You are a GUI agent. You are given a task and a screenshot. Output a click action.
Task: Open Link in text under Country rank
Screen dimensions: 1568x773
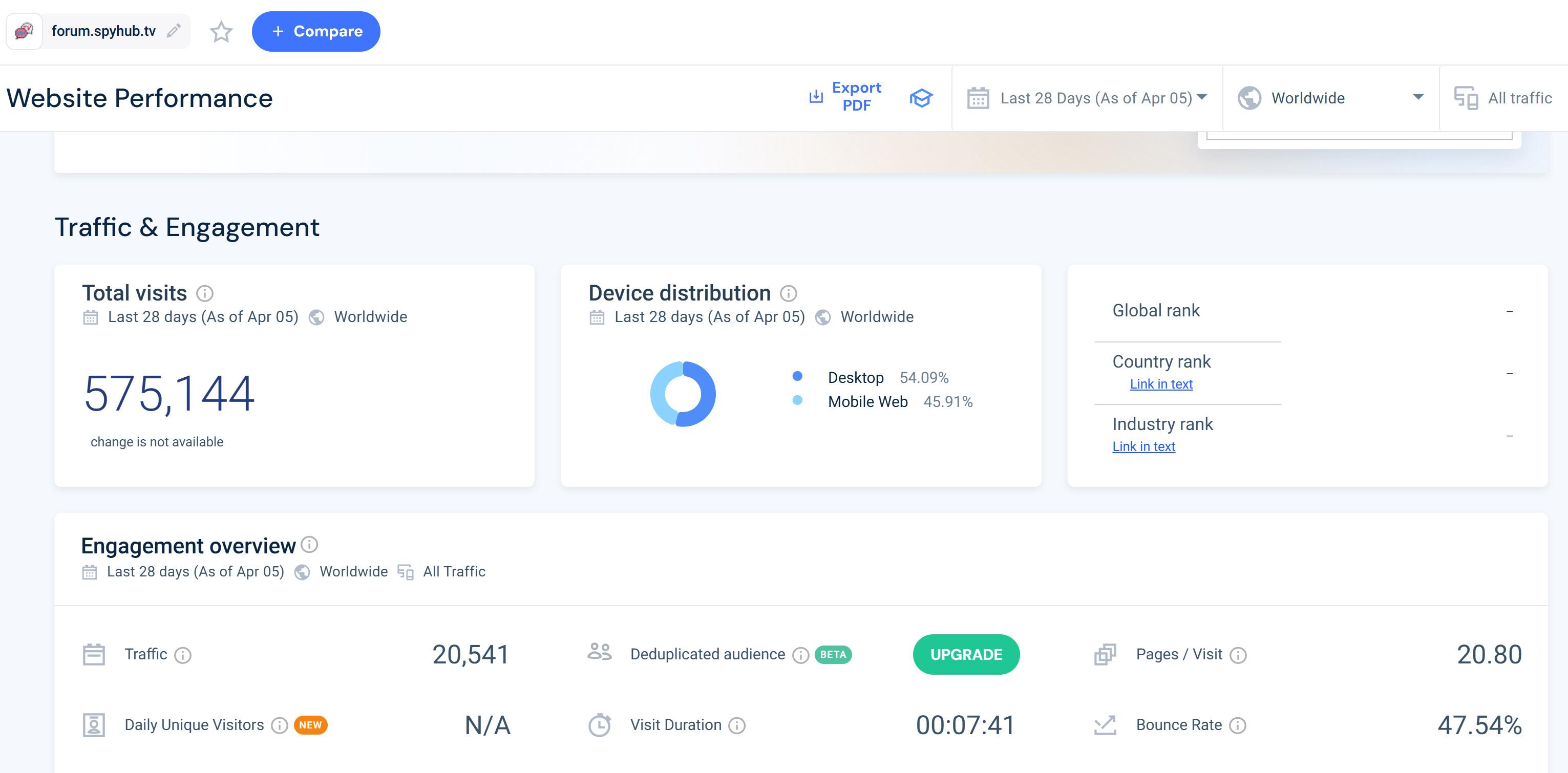[x=1161, y=384]
